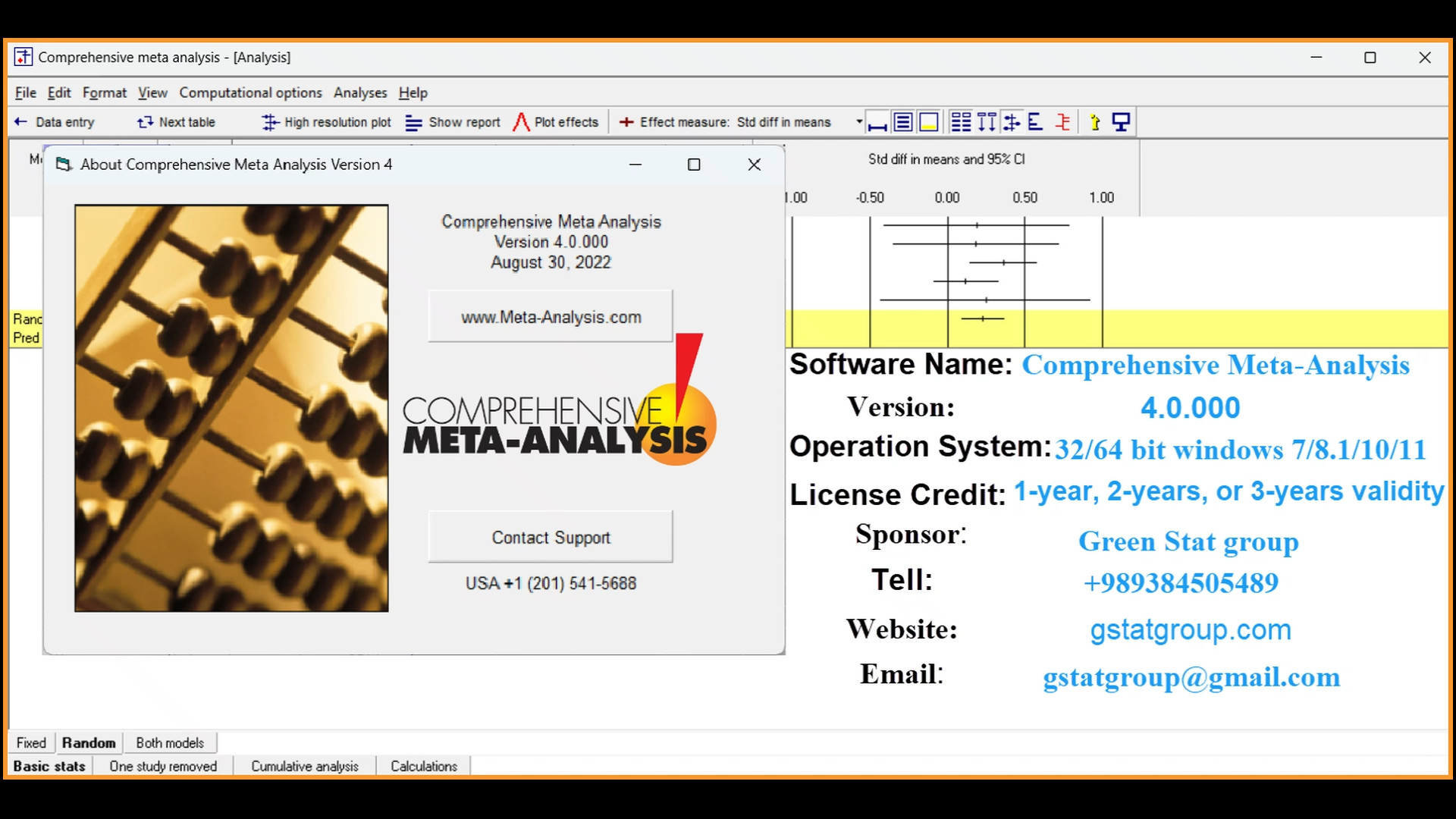Viewport: 1456px width, 819px height.
Task: Toggle the yellow highlight row toolbar icon
Action: pyautogui.click(x=928, y=122)
